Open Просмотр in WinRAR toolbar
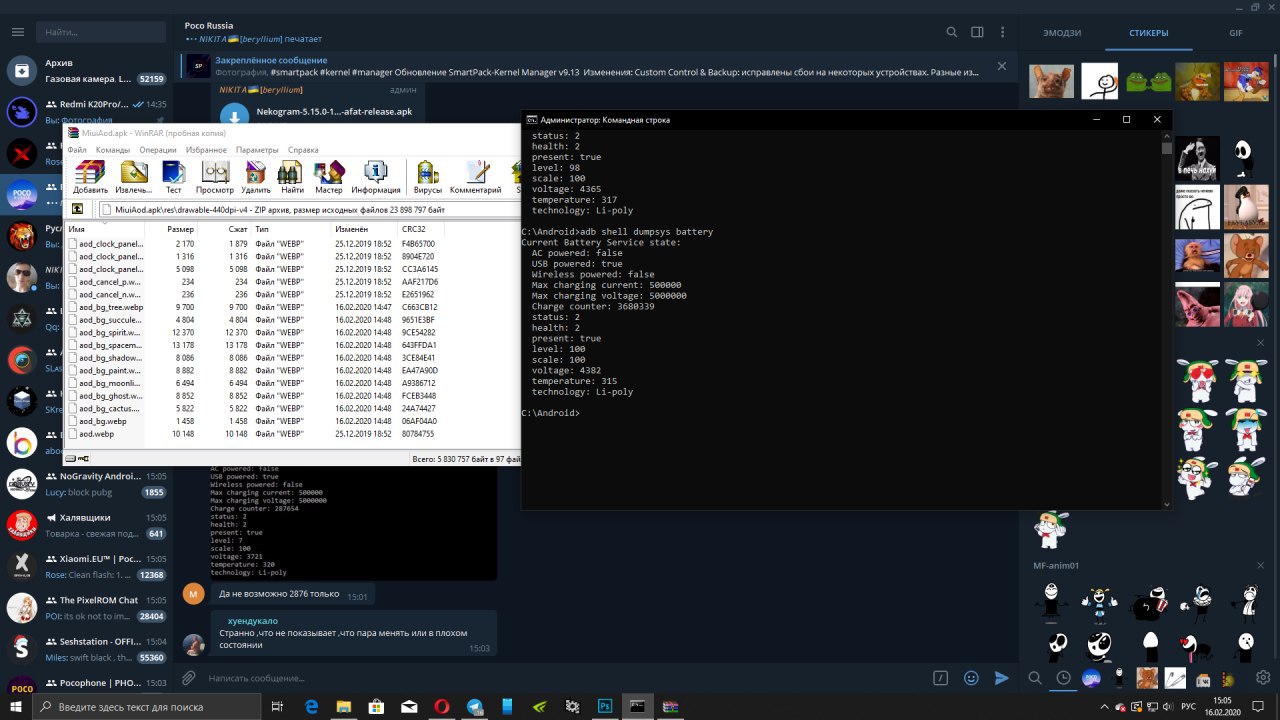This screenshot has width=1280, height=720. point(214,176)
